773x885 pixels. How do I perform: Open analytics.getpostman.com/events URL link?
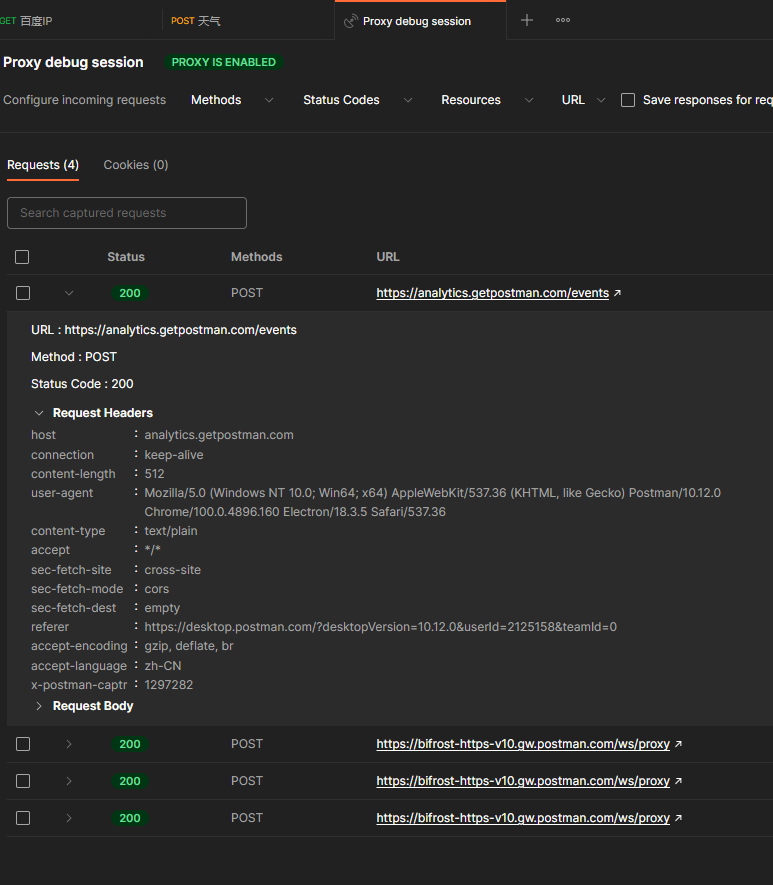(x=493, y=293)
